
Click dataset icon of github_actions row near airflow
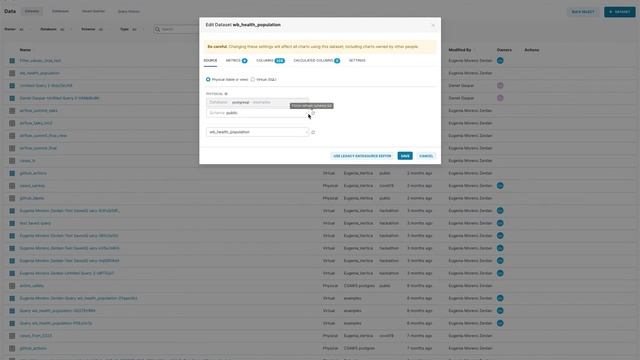[12, 173]
